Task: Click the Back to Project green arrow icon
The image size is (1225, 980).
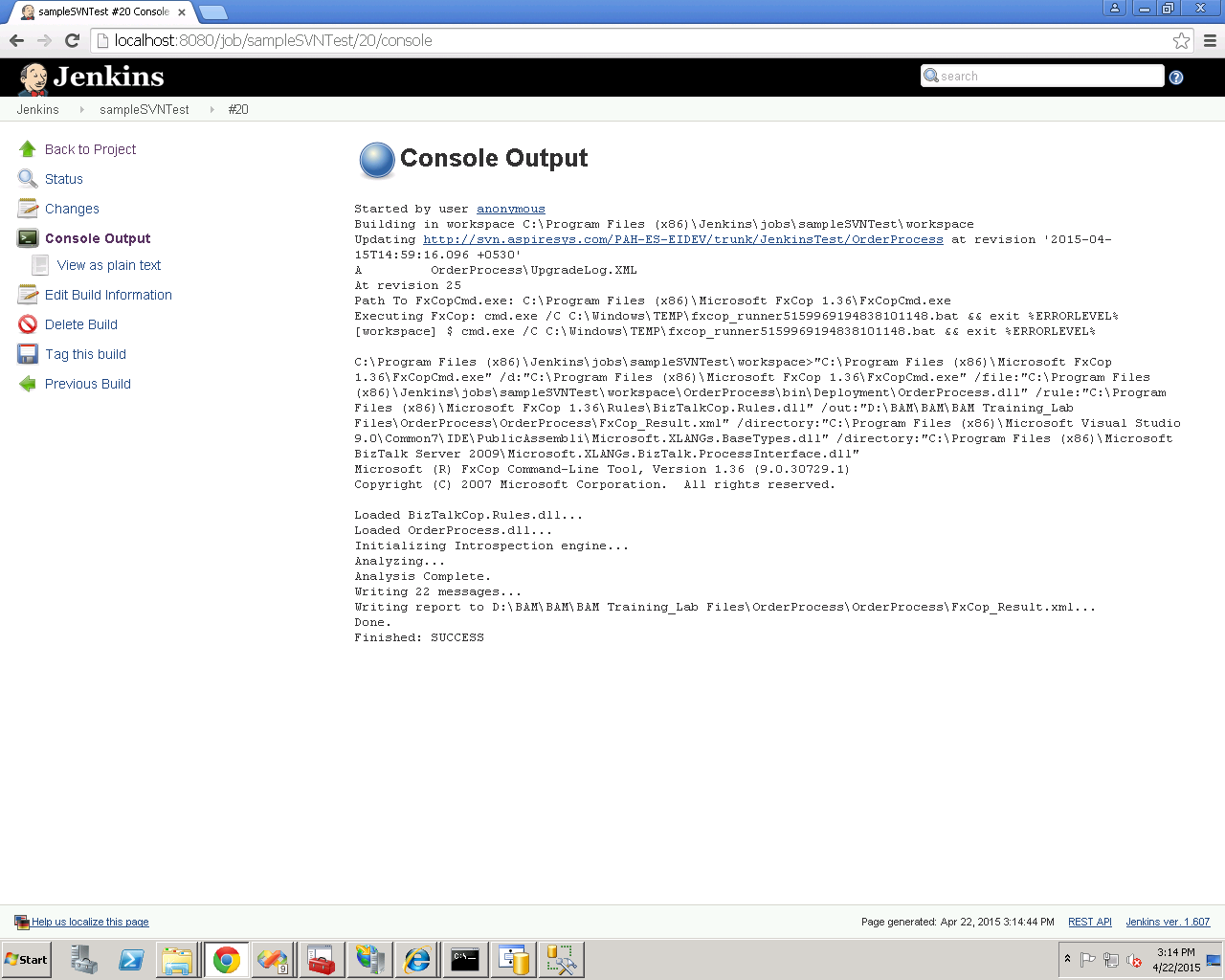Action: (28, 149)
